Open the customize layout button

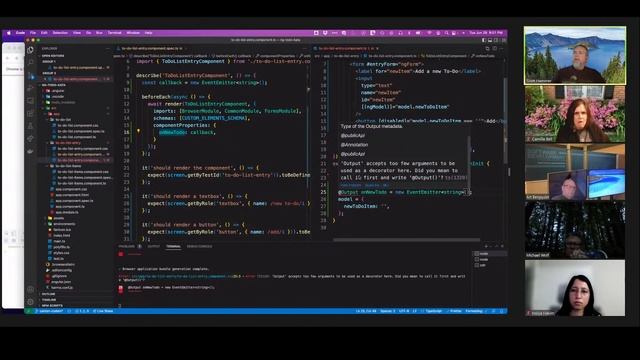[x=503, y=40]
